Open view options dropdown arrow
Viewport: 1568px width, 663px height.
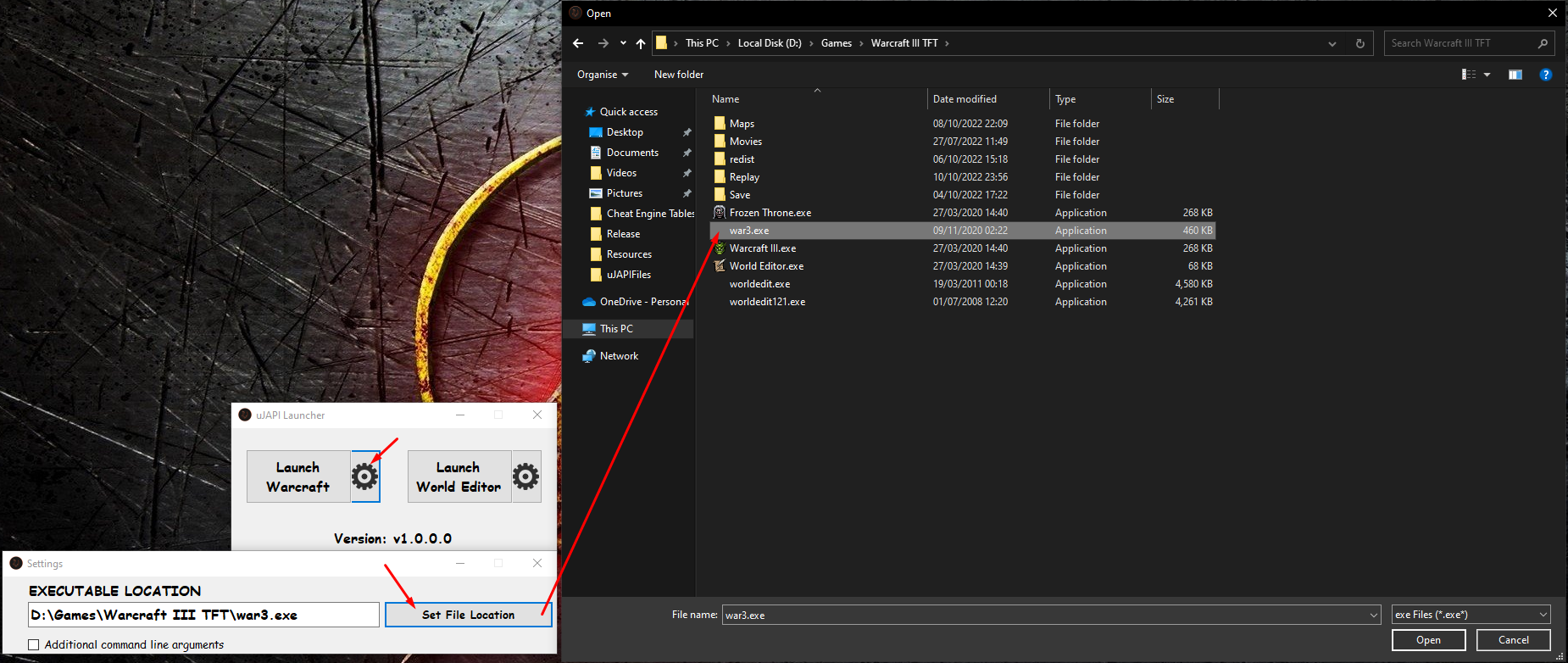click(1487, 75)
